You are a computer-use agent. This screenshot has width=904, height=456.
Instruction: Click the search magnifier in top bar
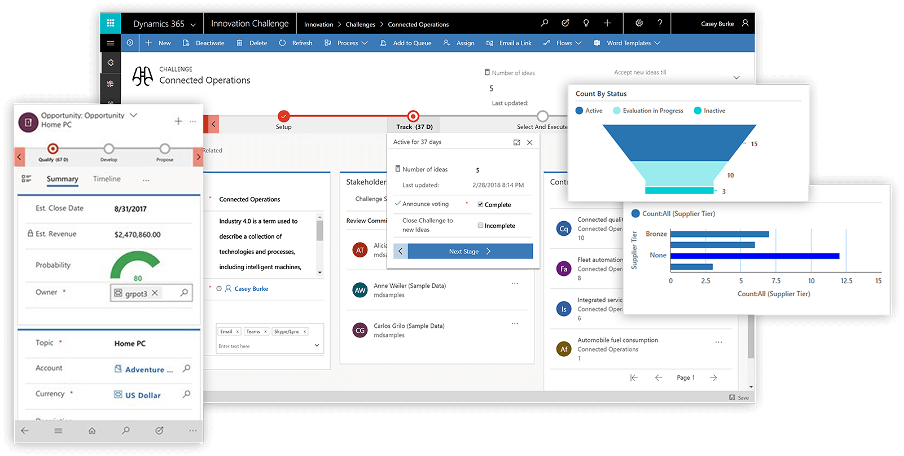point(543,22)
